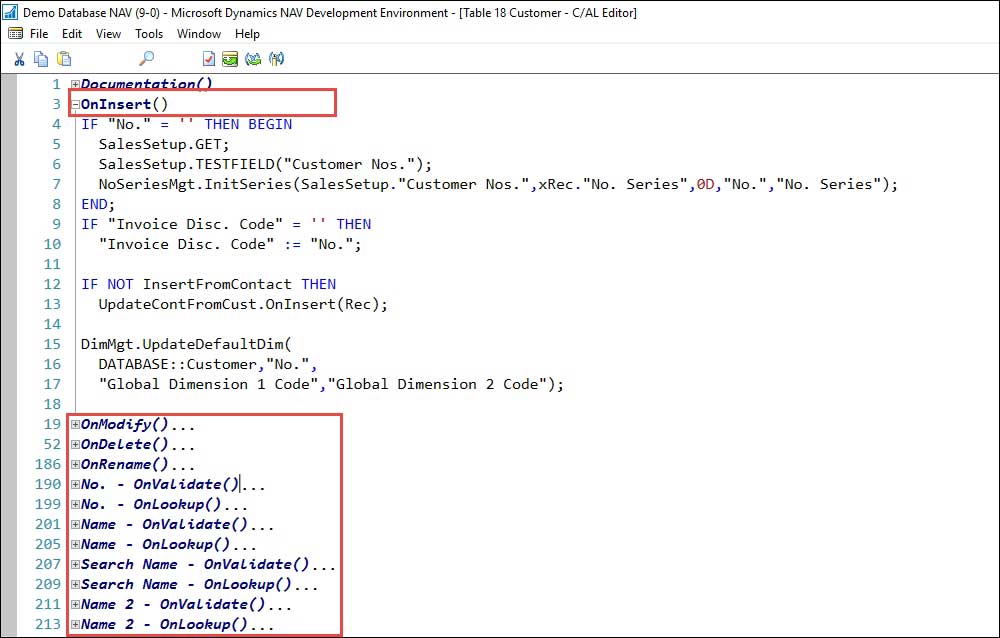Click the 'DATABASE::Customer,"No.",' line
The image size is (1000, 638).
pos(207,364)
